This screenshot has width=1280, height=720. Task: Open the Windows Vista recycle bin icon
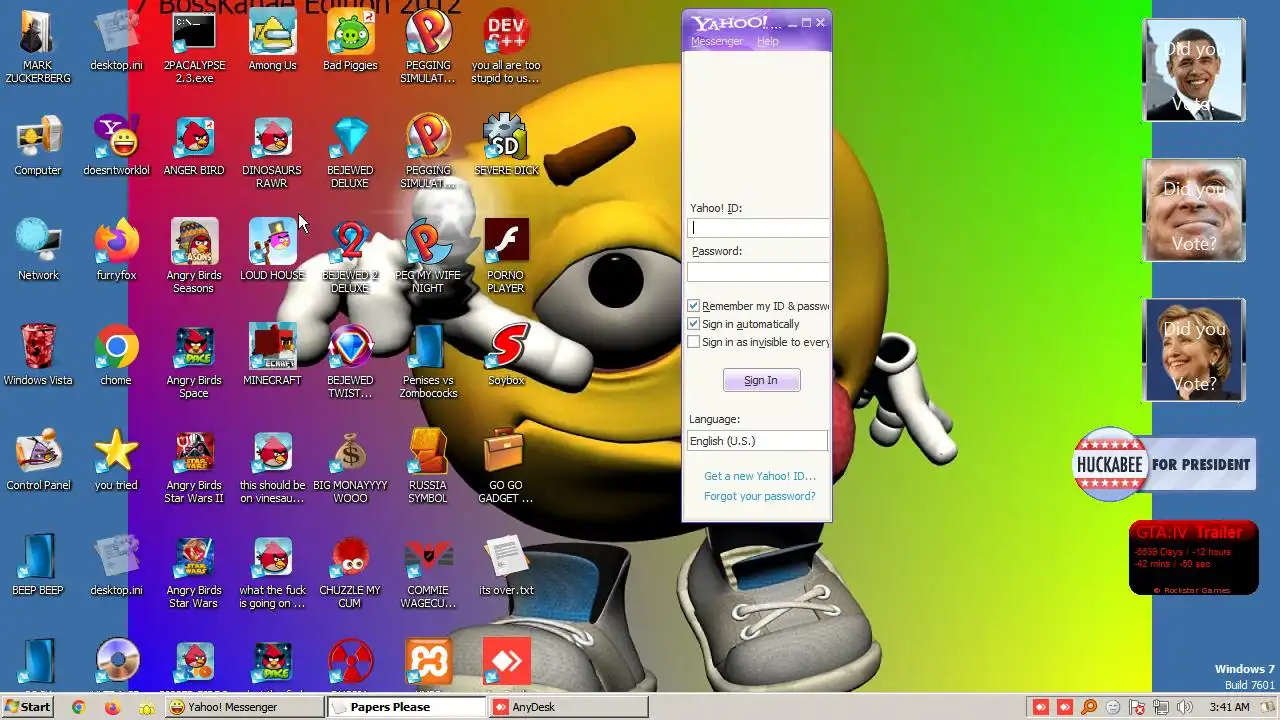click(38, 356)
